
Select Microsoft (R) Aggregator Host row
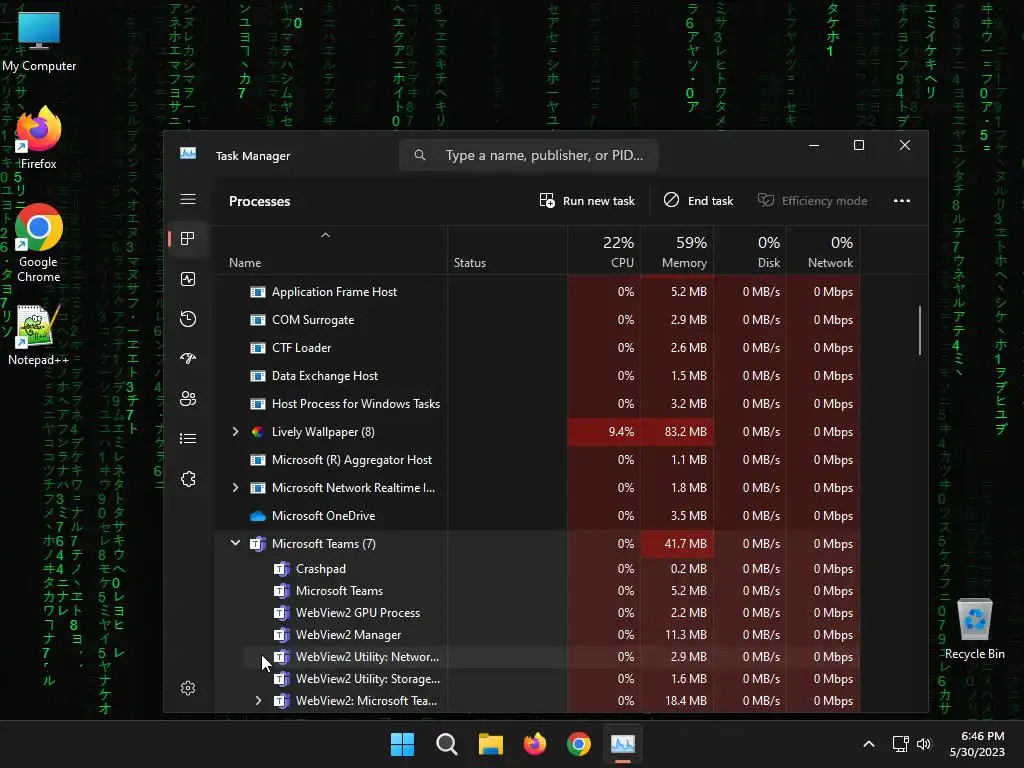tap(536, 460)
